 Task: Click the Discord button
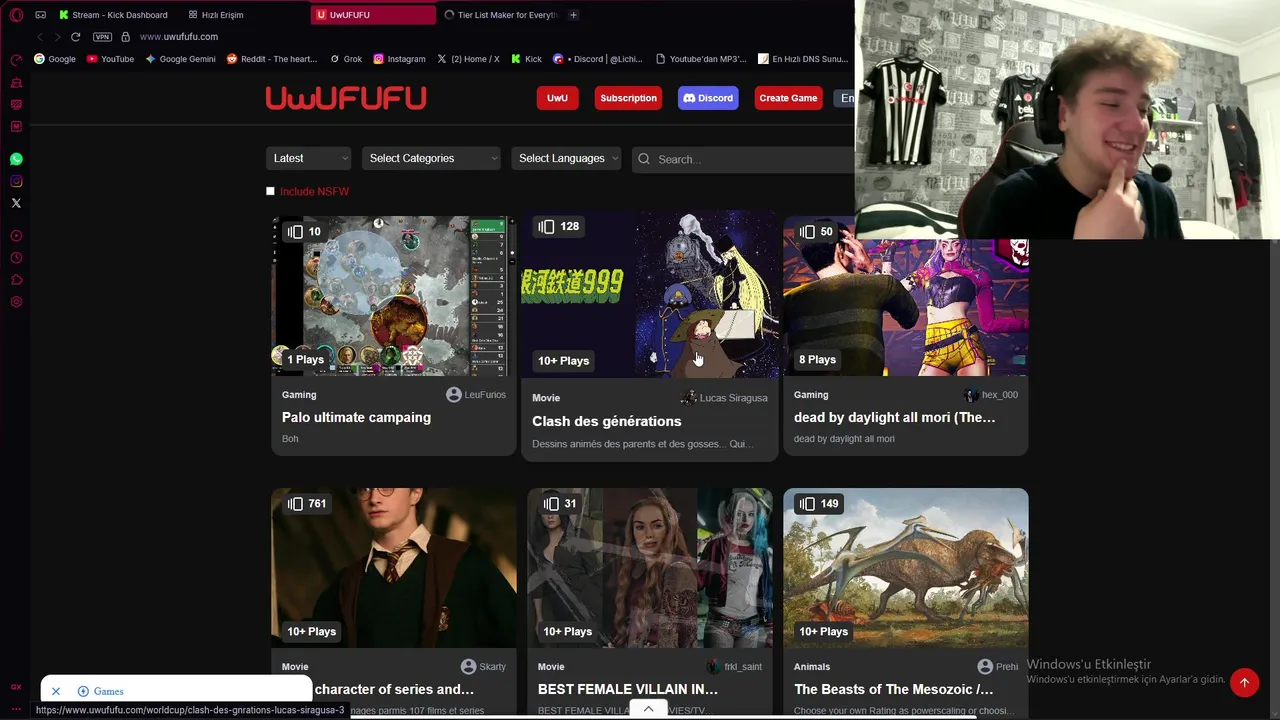(708, 98)
